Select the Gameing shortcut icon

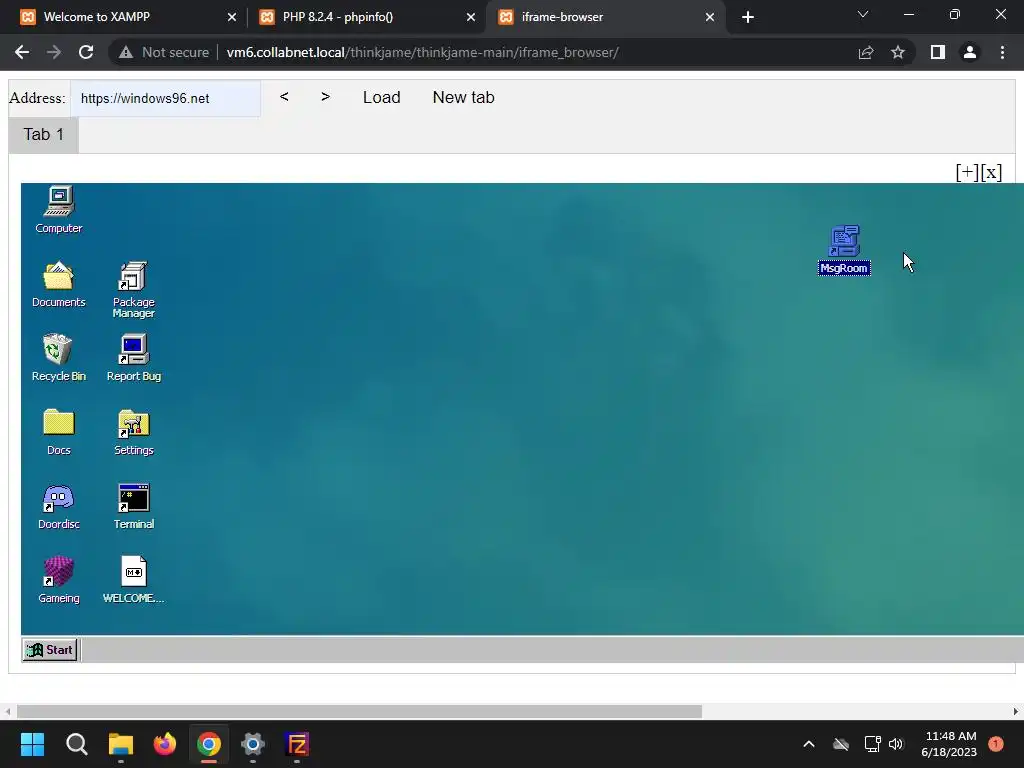point(59,579)
